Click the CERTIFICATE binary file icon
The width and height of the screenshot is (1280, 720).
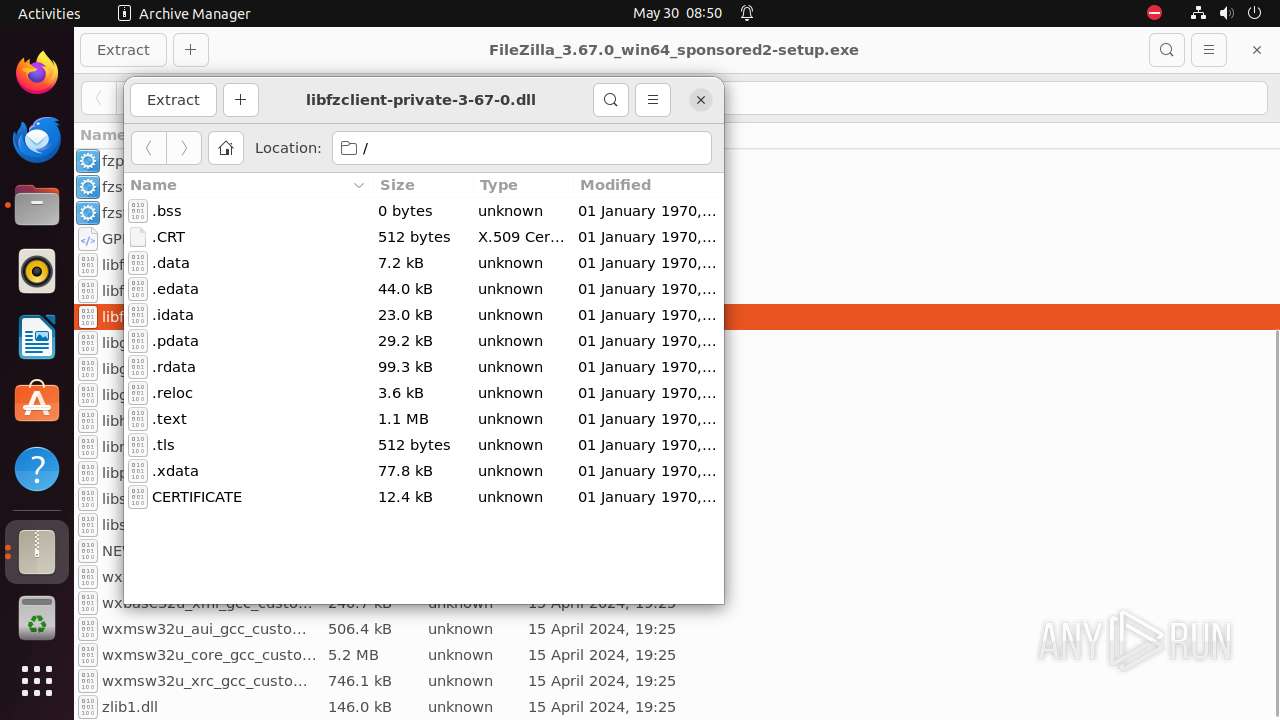(x=138, y=497)
